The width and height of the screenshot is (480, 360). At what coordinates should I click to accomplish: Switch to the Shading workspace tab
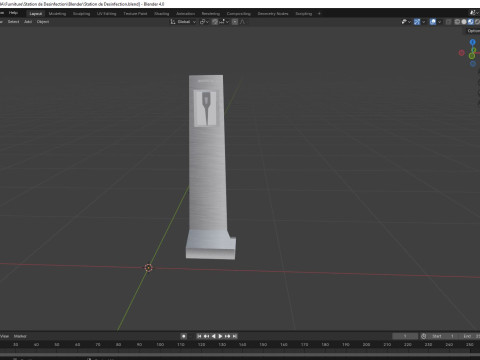coord(162,14)
